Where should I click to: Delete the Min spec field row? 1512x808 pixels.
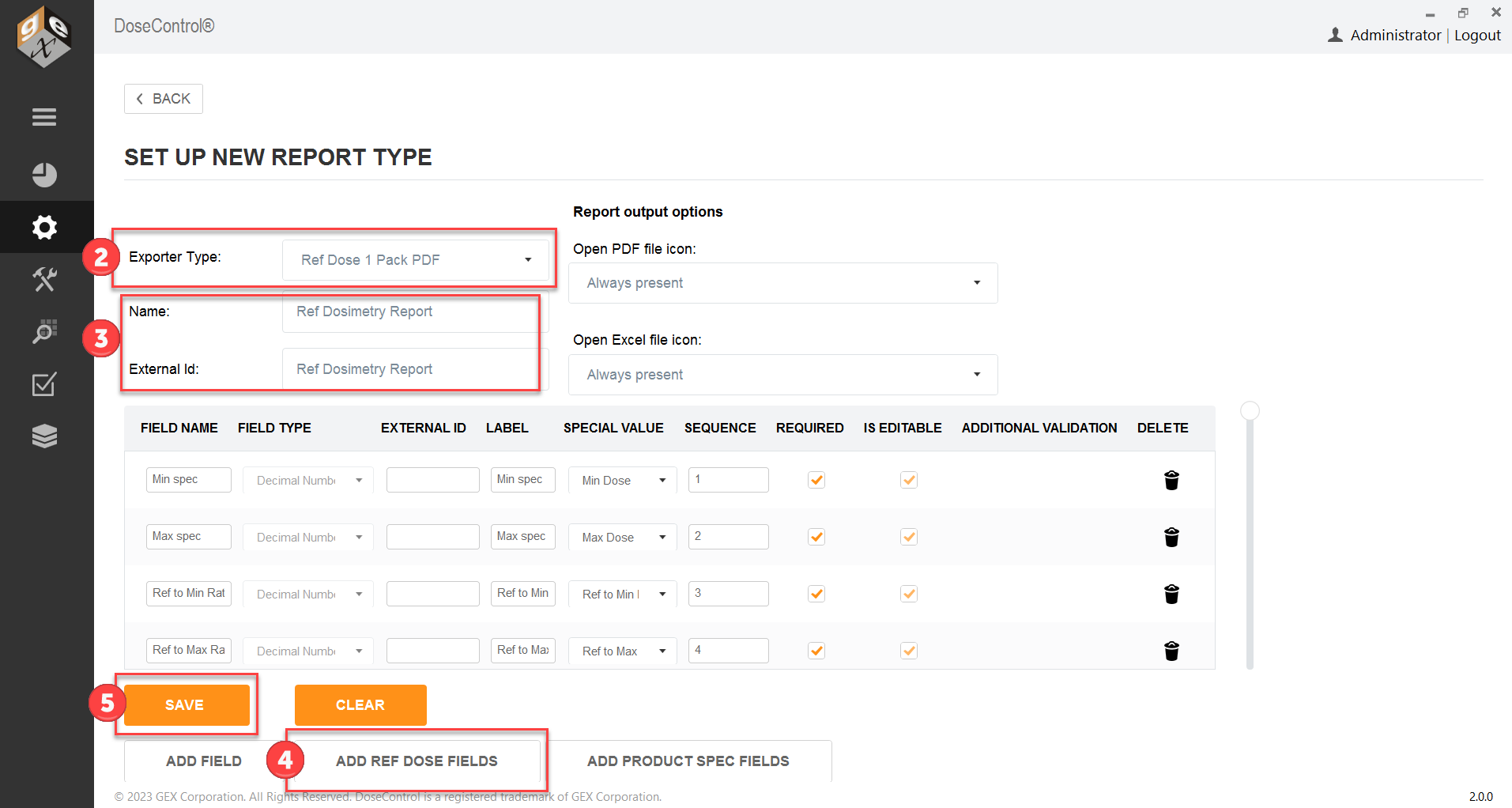pos(1171,480)
